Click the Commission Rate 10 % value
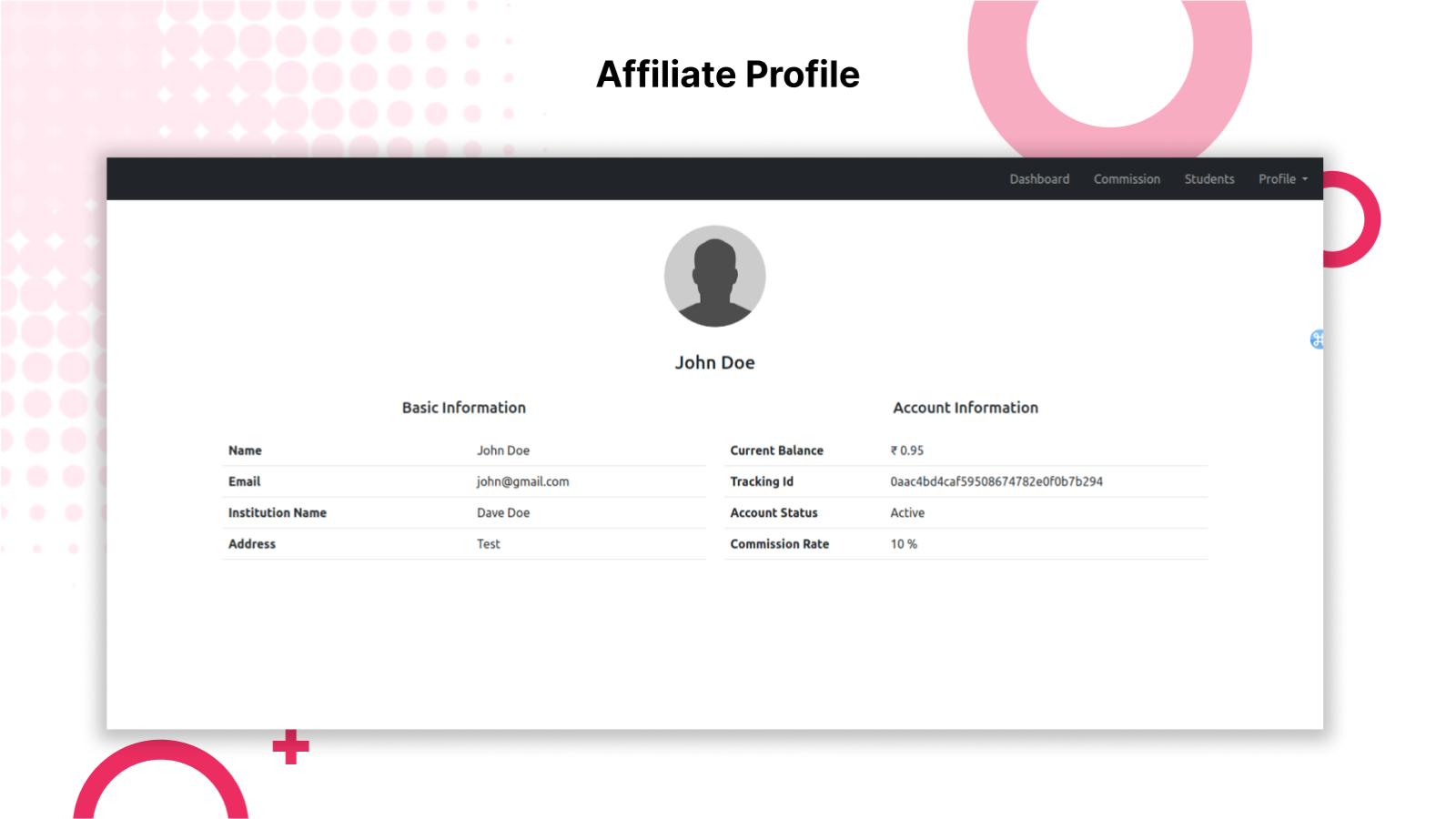 point(904,543)
